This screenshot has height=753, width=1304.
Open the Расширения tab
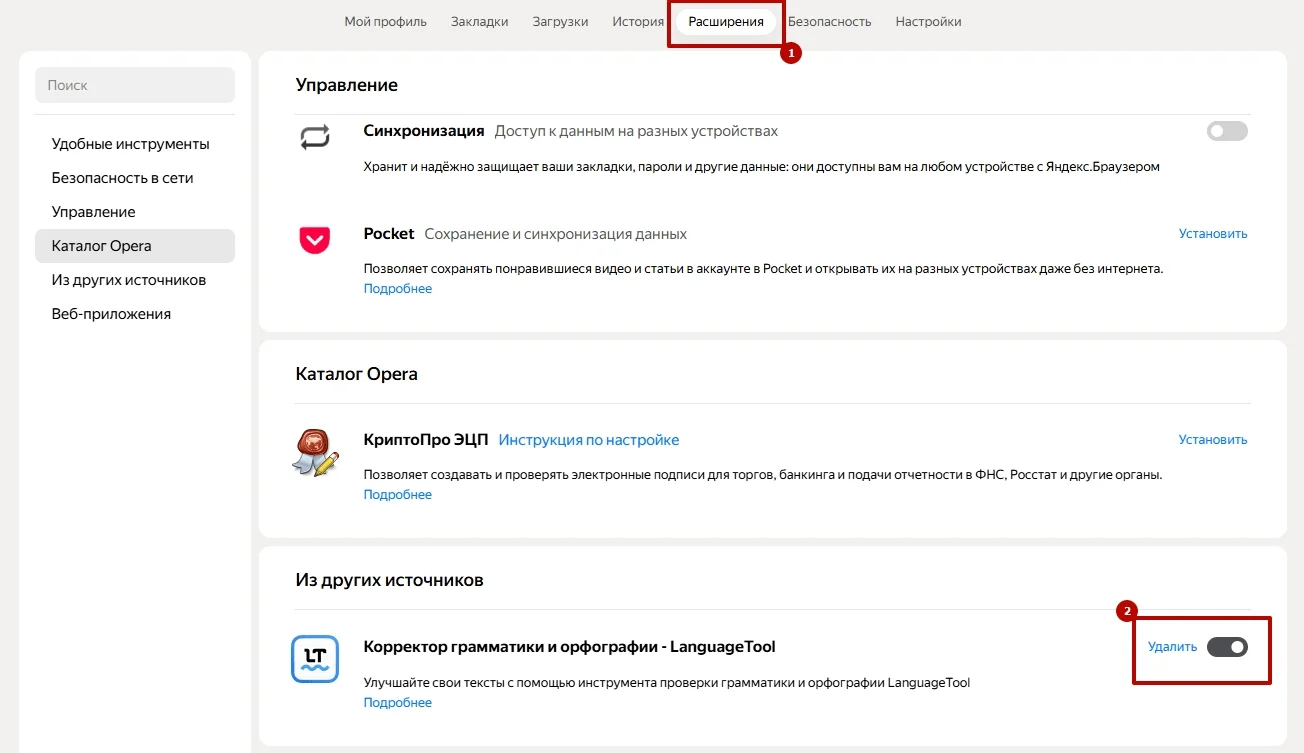[x=726, y=22]
